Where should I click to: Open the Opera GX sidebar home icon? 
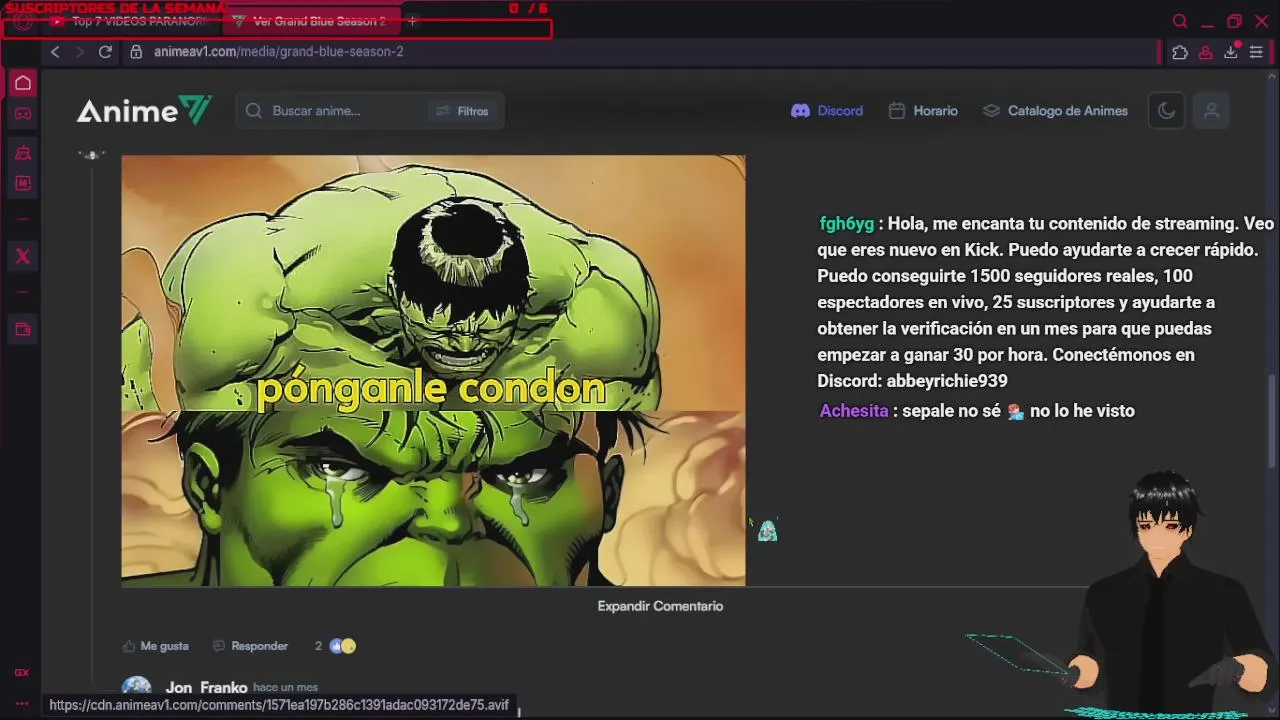coord(23,83)
